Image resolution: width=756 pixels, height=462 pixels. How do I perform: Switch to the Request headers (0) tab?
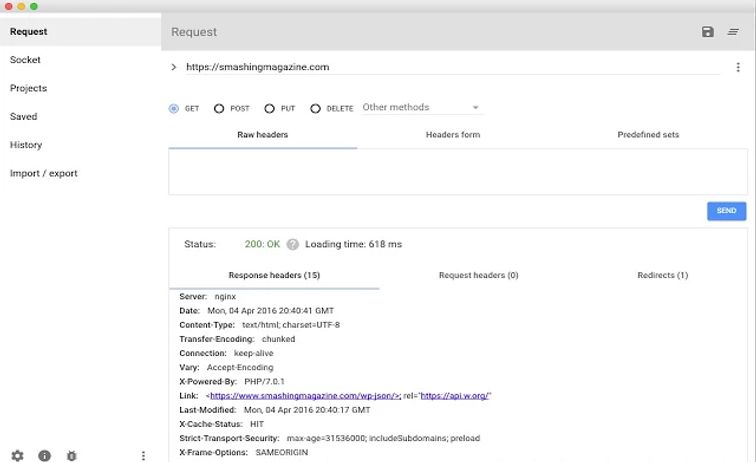click(478, 275)
